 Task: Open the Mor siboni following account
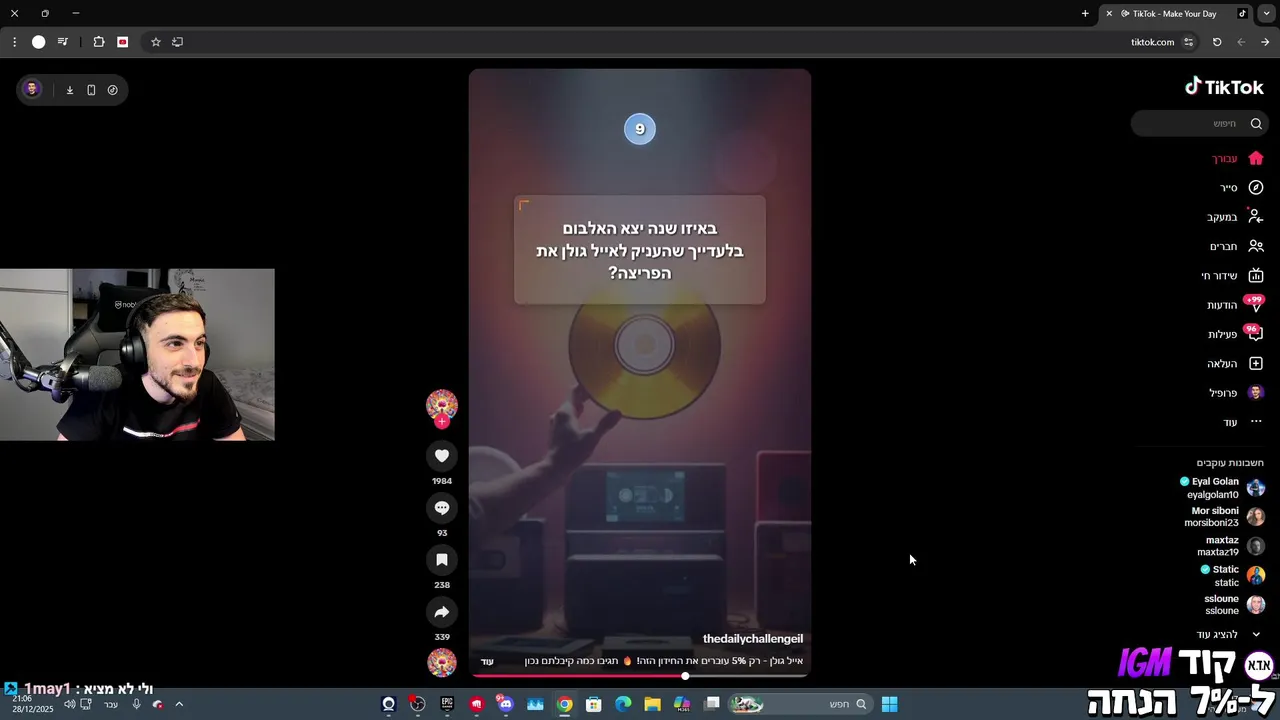tap(1225, 516)
